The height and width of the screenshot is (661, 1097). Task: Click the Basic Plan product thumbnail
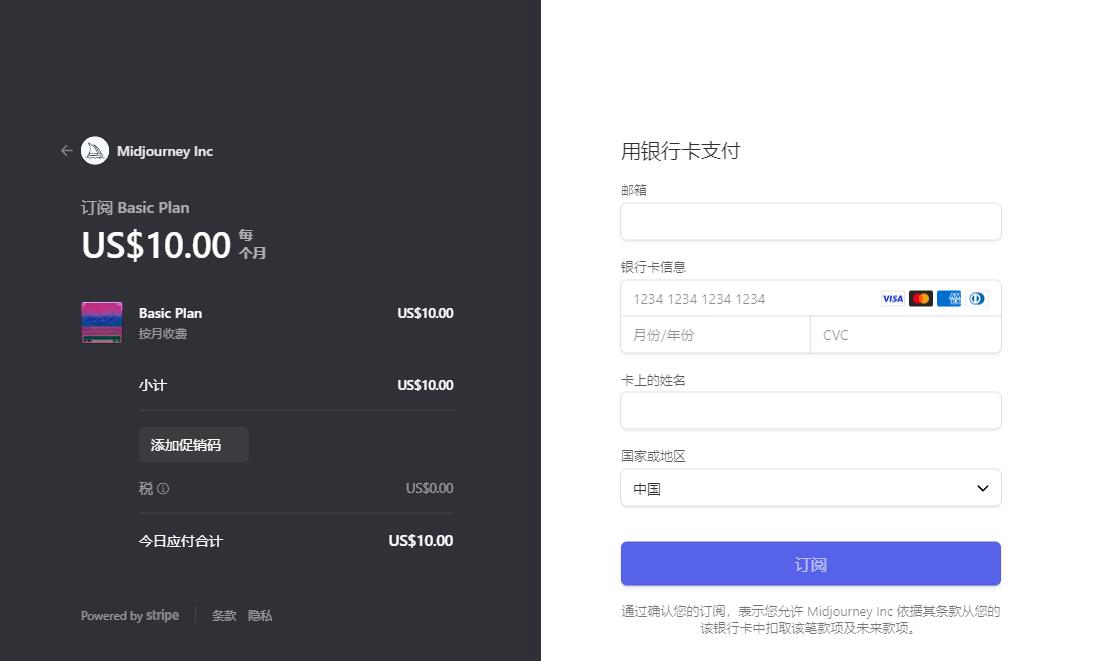click(x=101, y=322)
